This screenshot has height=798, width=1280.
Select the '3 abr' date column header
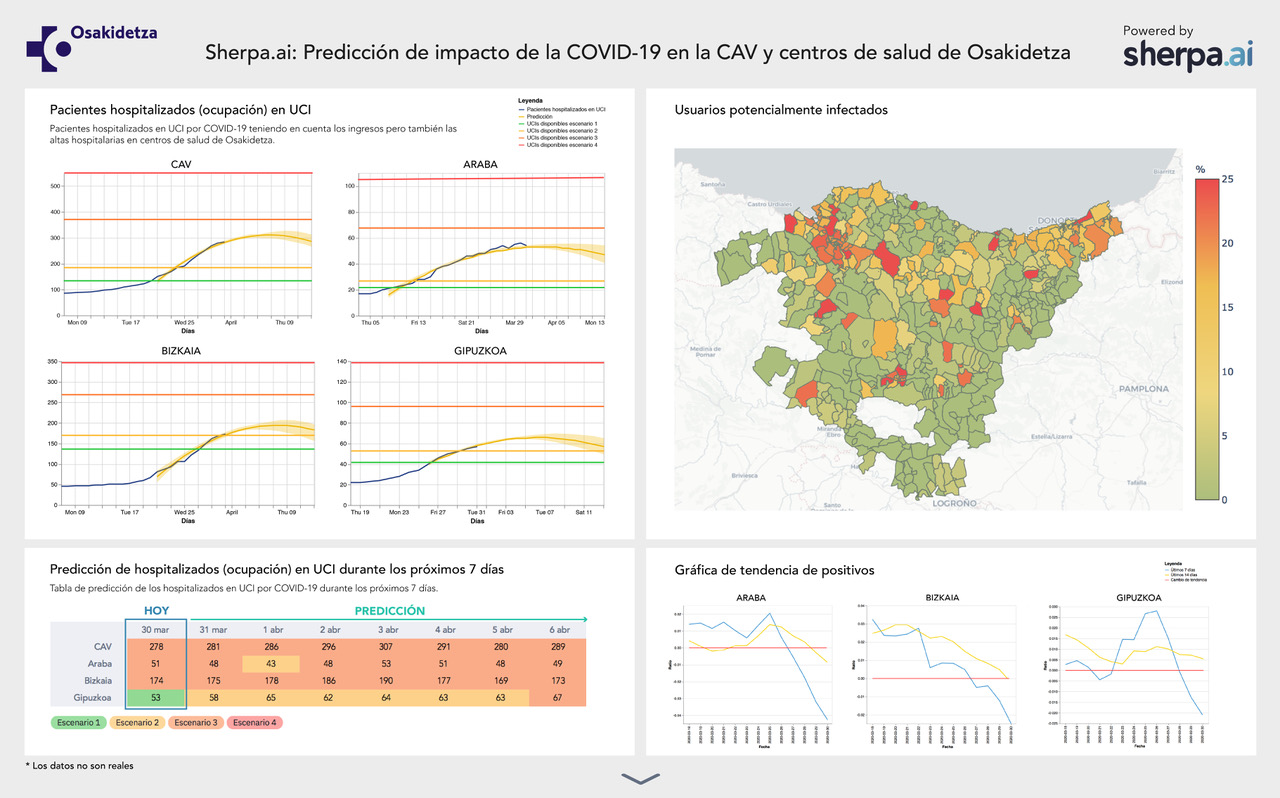coord(387,629)
